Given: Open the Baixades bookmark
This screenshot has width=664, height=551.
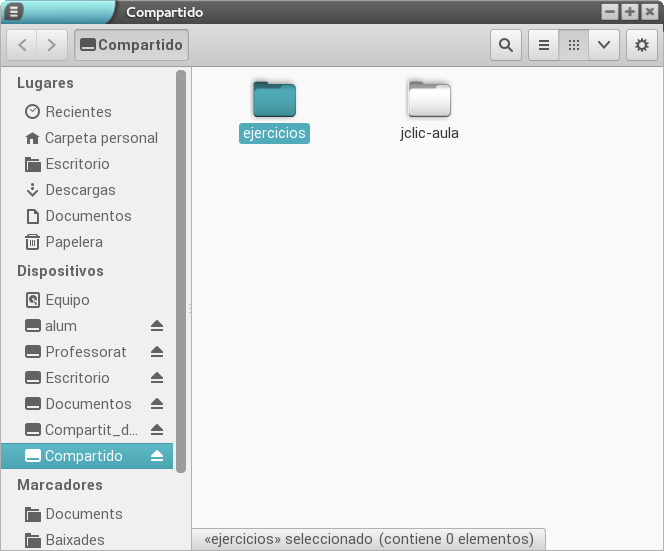Looking at the screenshot, I should [x=74, y=540].
